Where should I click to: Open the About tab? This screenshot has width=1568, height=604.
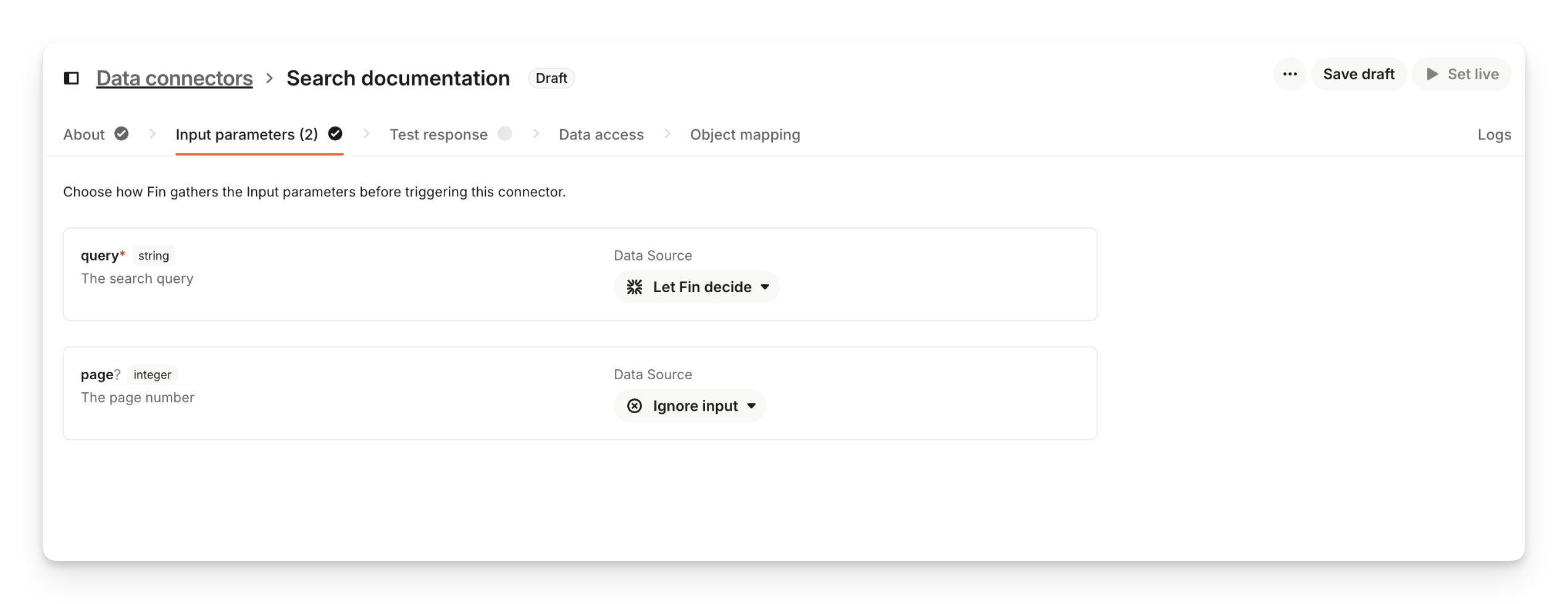[x=84, y=135]
